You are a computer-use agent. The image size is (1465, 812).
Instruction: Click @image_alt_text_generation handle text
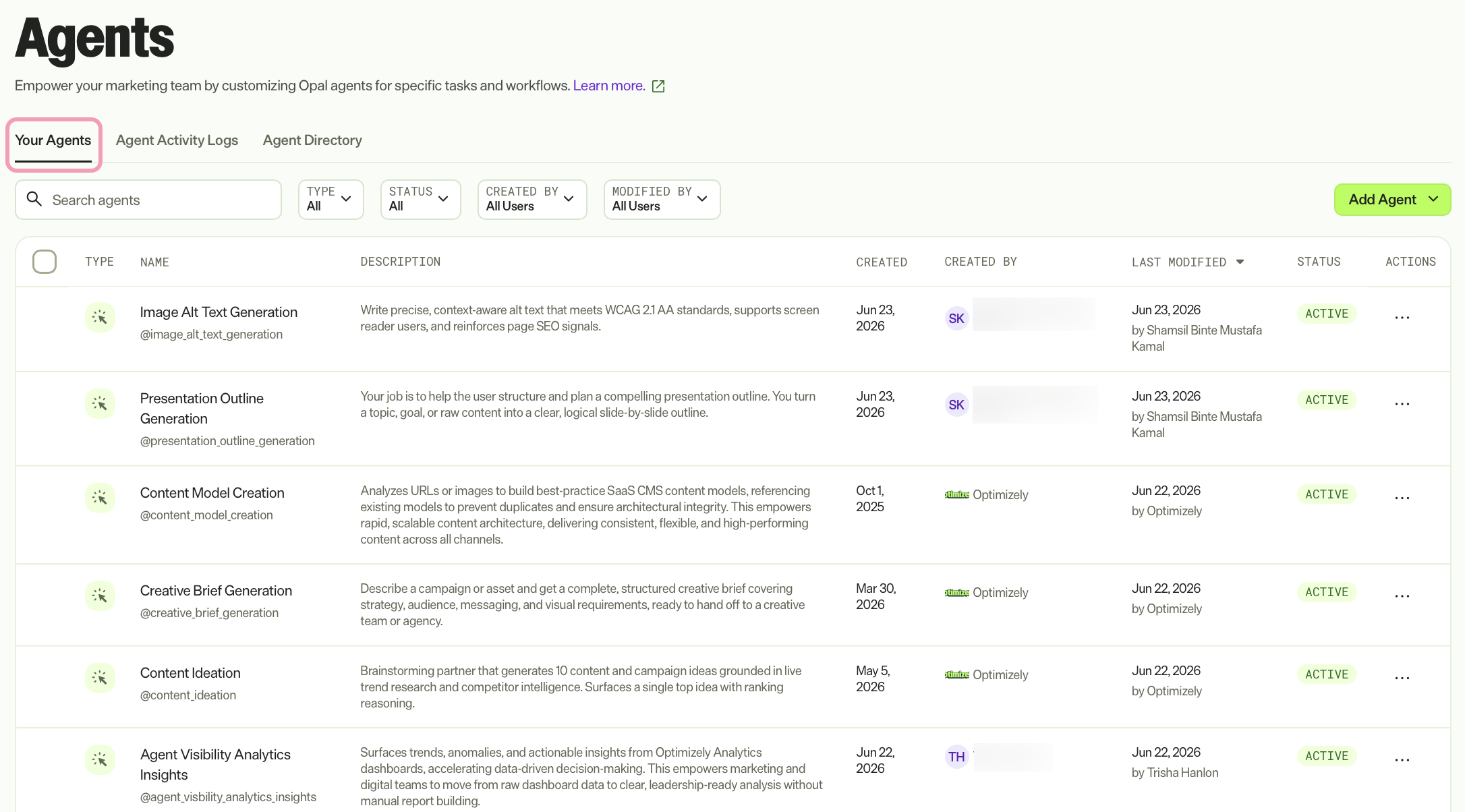click(211, 335)
